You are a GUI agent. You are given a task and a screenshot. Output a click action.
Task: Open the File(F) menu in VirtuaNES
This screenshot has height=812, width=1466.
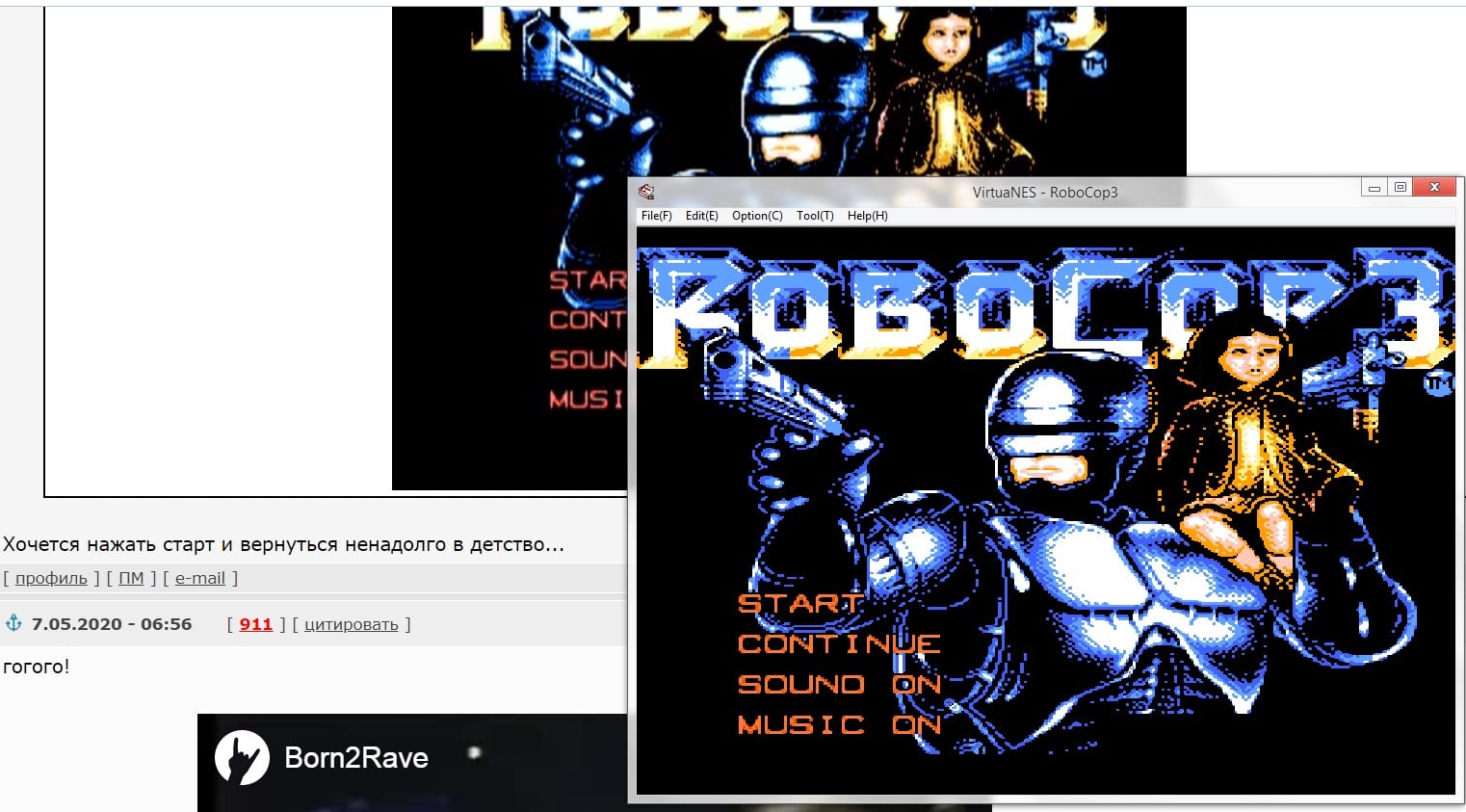coord(656,216)
